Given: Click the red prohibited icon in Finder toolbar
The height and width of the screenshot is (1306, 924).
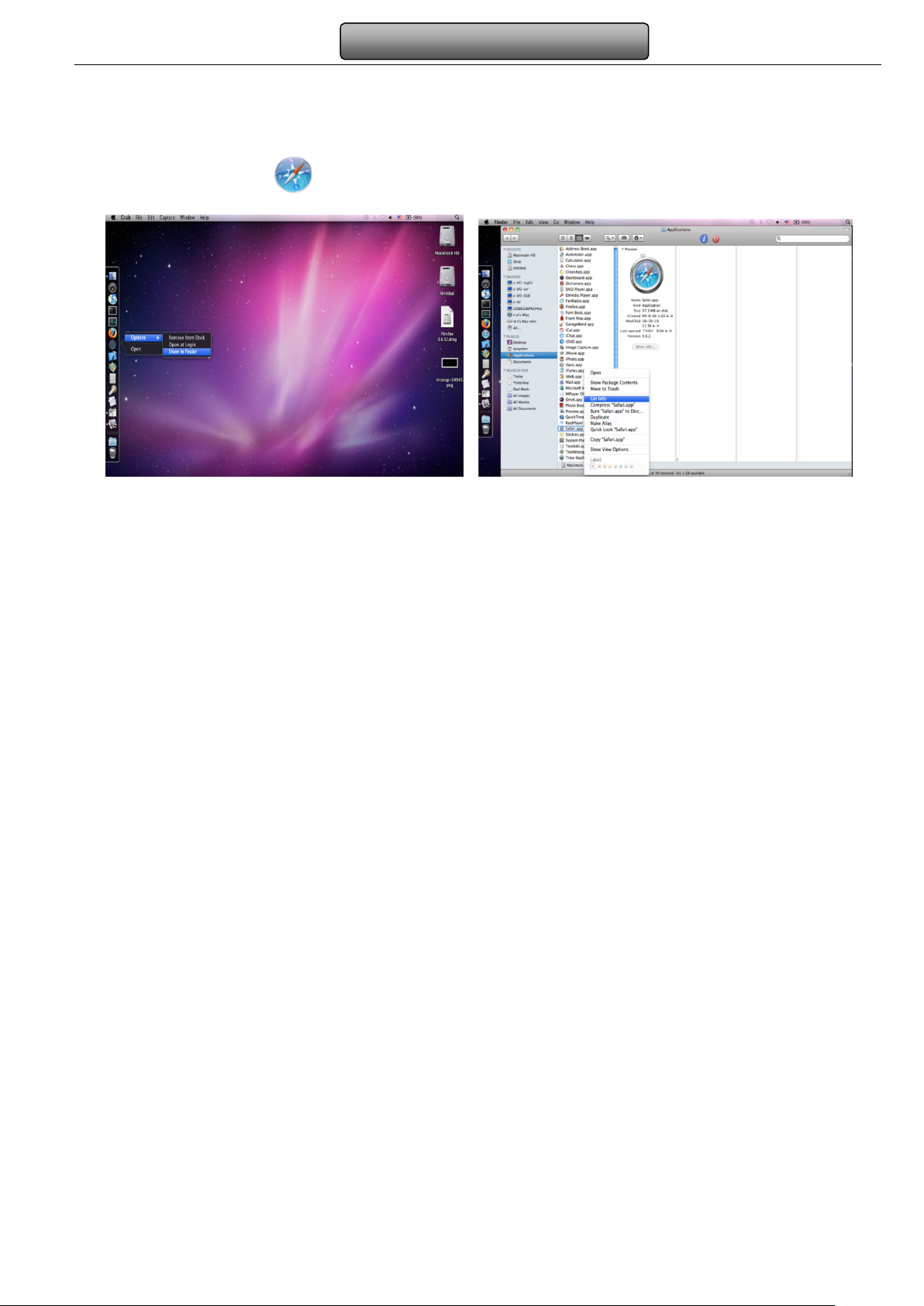Looking at the screenshot, I should [x=715, y=239].
